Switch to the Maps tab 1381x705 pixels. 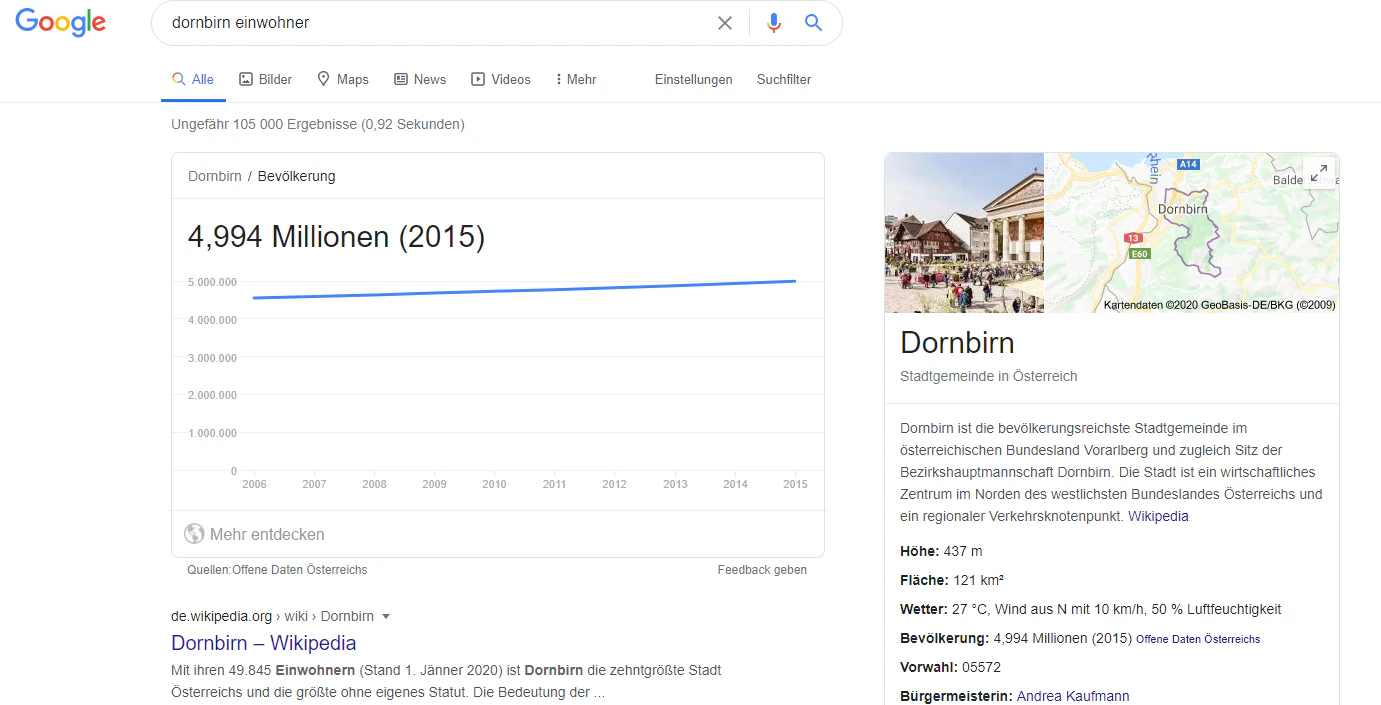point(343,80)
